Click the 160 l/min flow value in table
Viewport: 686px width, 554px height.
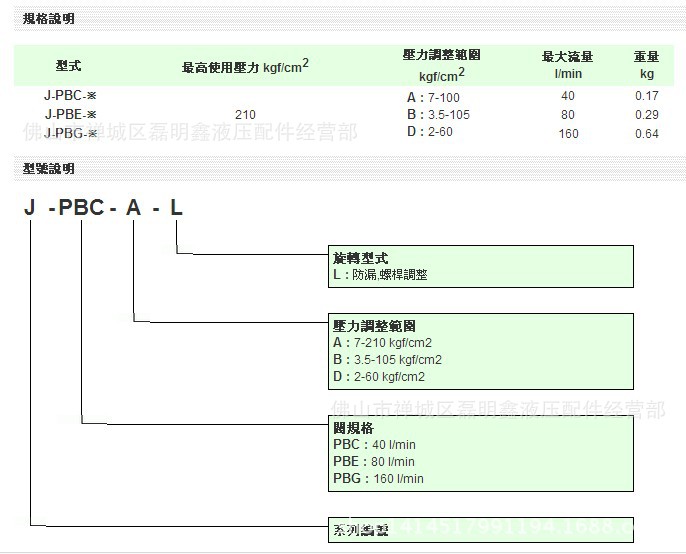click(568, 134)
